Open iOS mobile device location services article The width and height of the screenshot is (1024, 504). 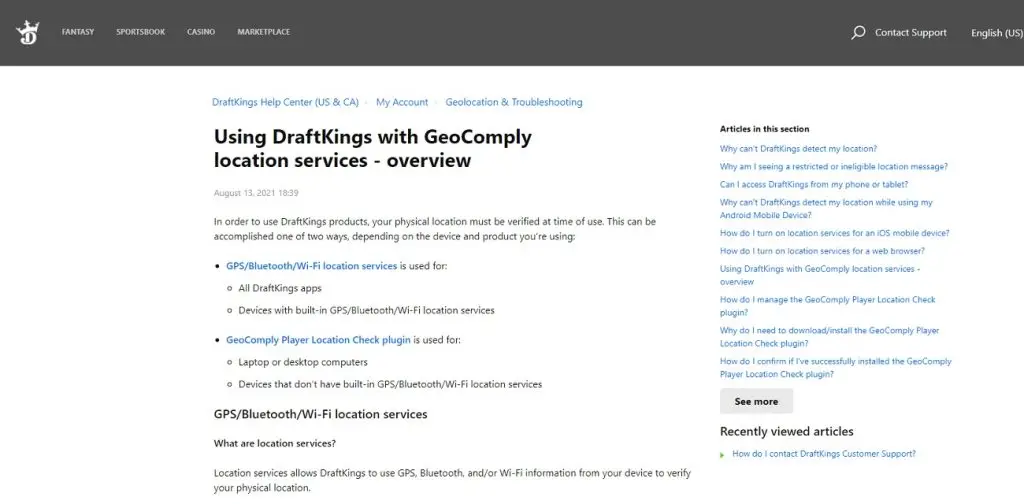coord(835,233)
